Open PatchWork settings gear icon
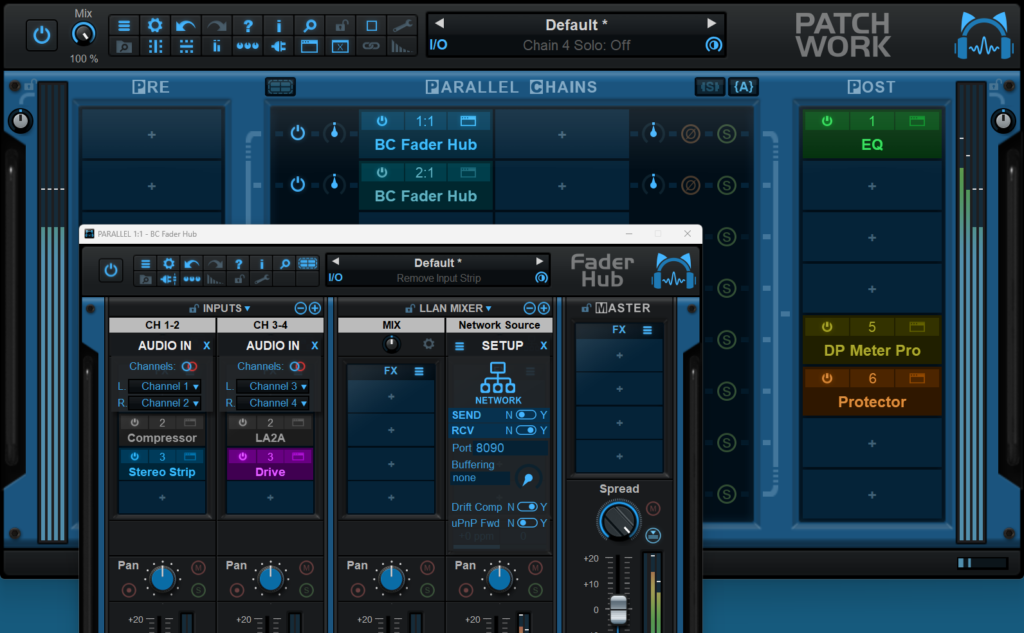 (155, 25)
